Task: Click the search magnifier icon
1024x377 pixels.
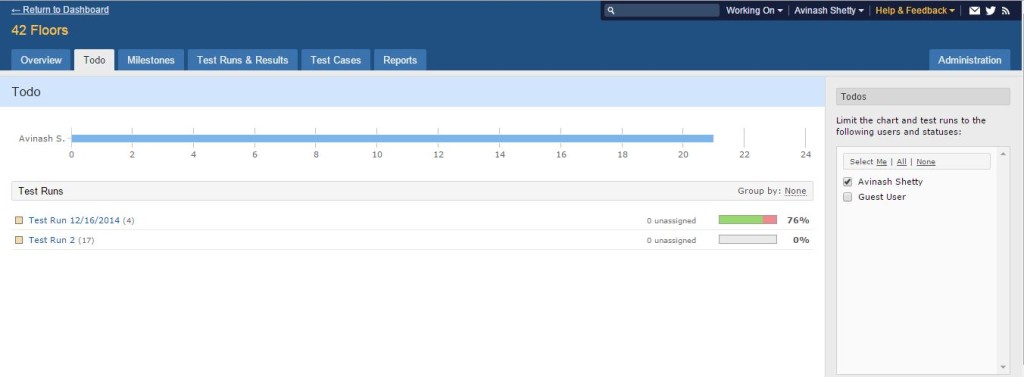Action: (x=611, y=10)
